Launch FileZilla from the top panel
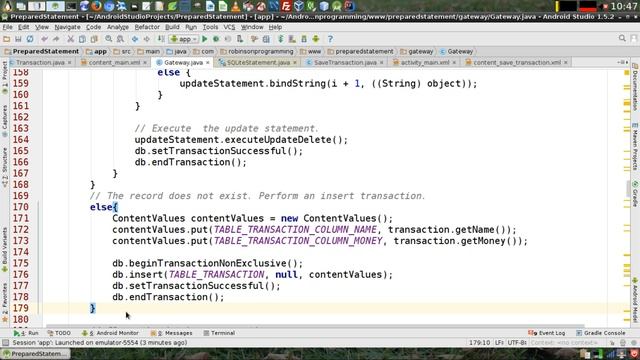The width and height of the screenshot is (640, 360). pyautogui.click(x=286, y=6)
